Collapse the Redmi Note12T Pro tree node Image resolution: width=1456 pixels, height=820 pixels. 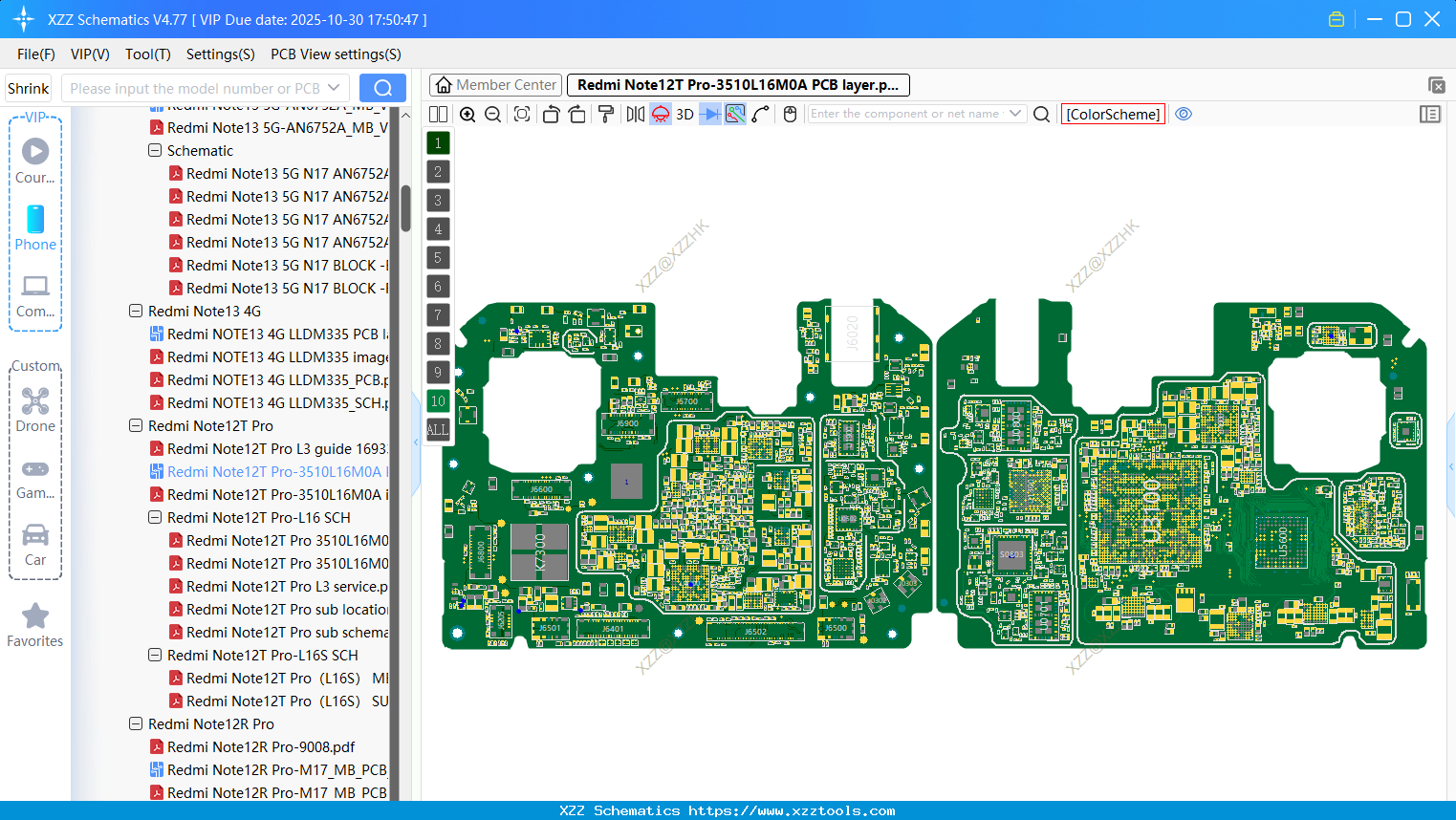pos(135,425)
